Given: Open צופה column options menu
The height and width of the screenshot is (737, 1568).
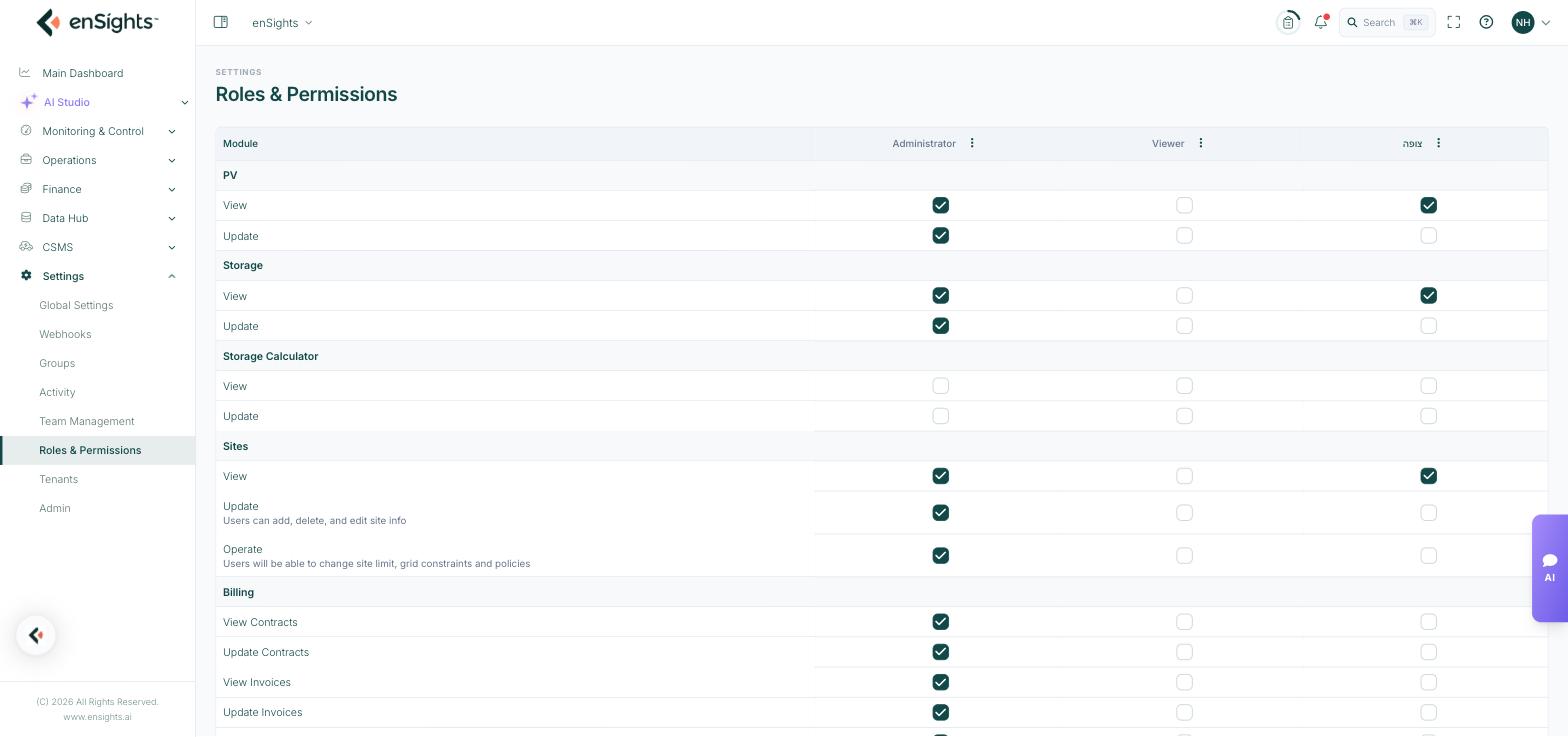Looking at the screenshot, I should pyautogui.click(x=1439, y=143).
